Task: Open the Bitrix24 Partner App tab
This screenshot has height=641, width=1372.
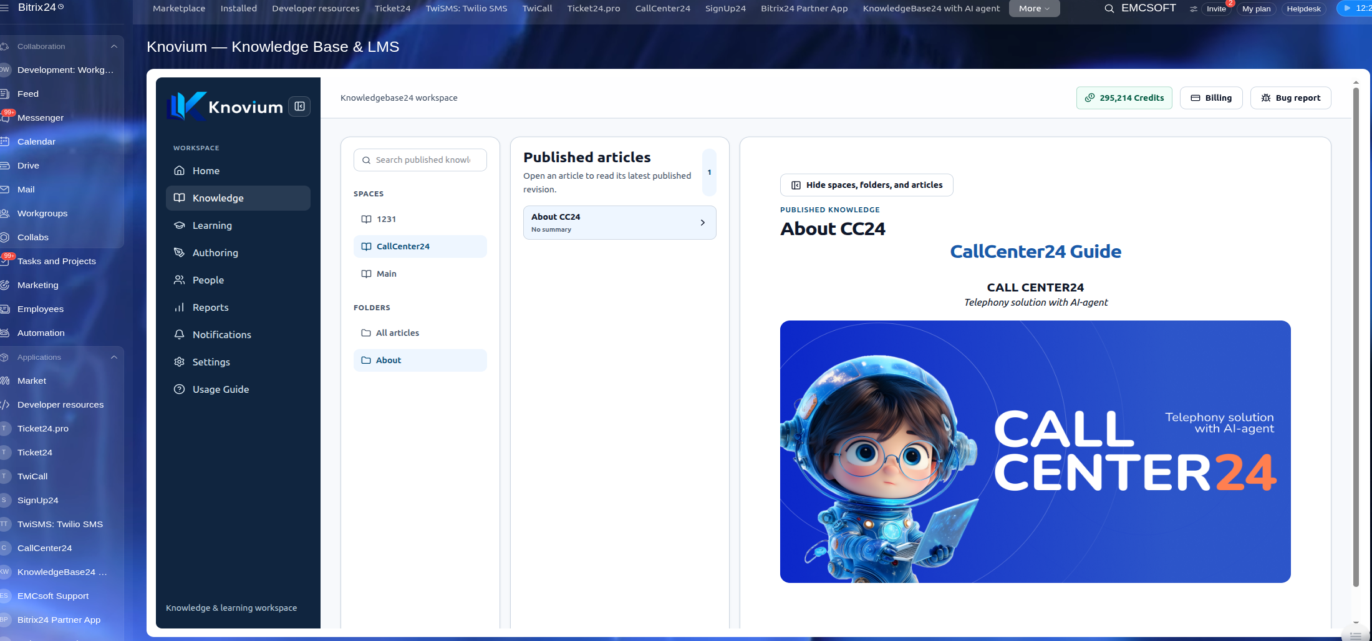Action: (x=804, y=8)
